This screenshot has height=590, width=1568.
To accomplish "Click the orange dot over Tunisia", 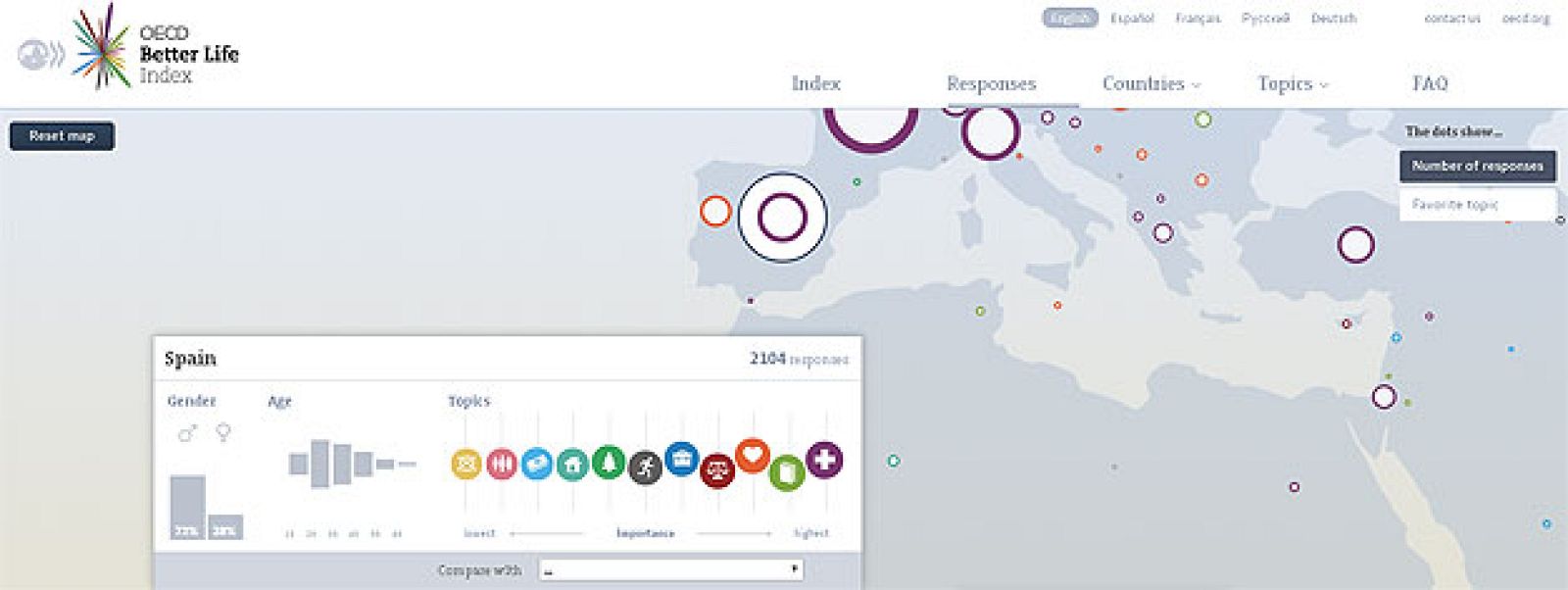I will [1057, 306].
